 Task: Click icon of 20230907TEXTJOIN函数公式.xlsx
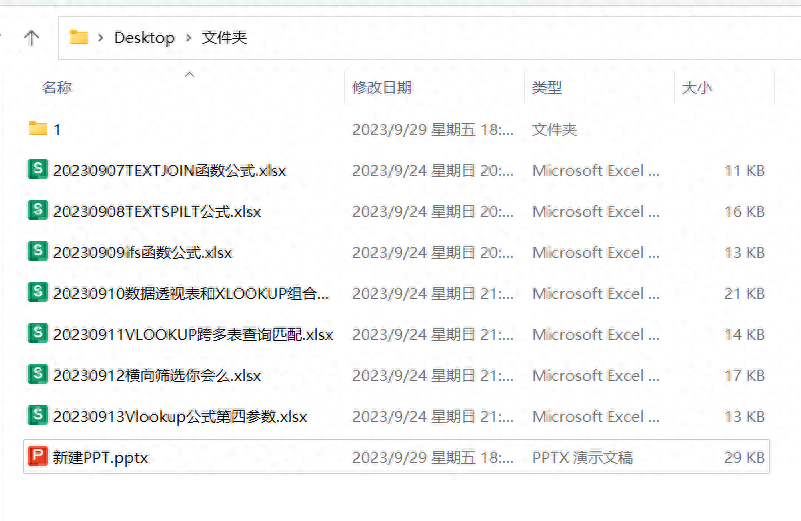38,169
